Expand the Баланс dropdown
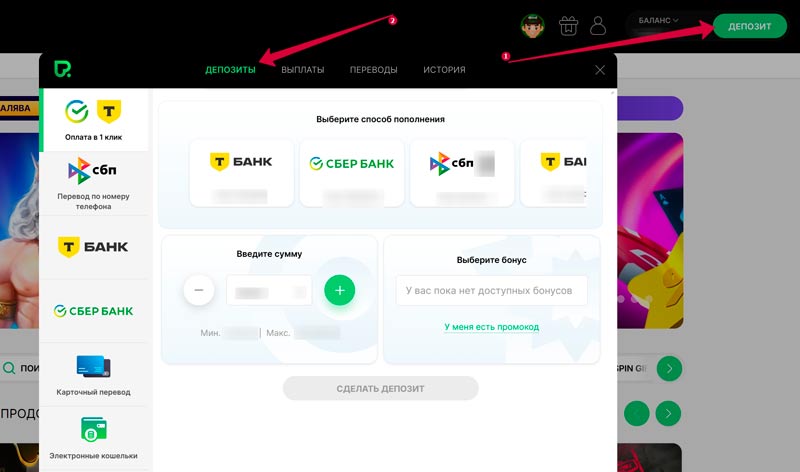Screen dimensions: 800x472 click(x=658, y=20)
